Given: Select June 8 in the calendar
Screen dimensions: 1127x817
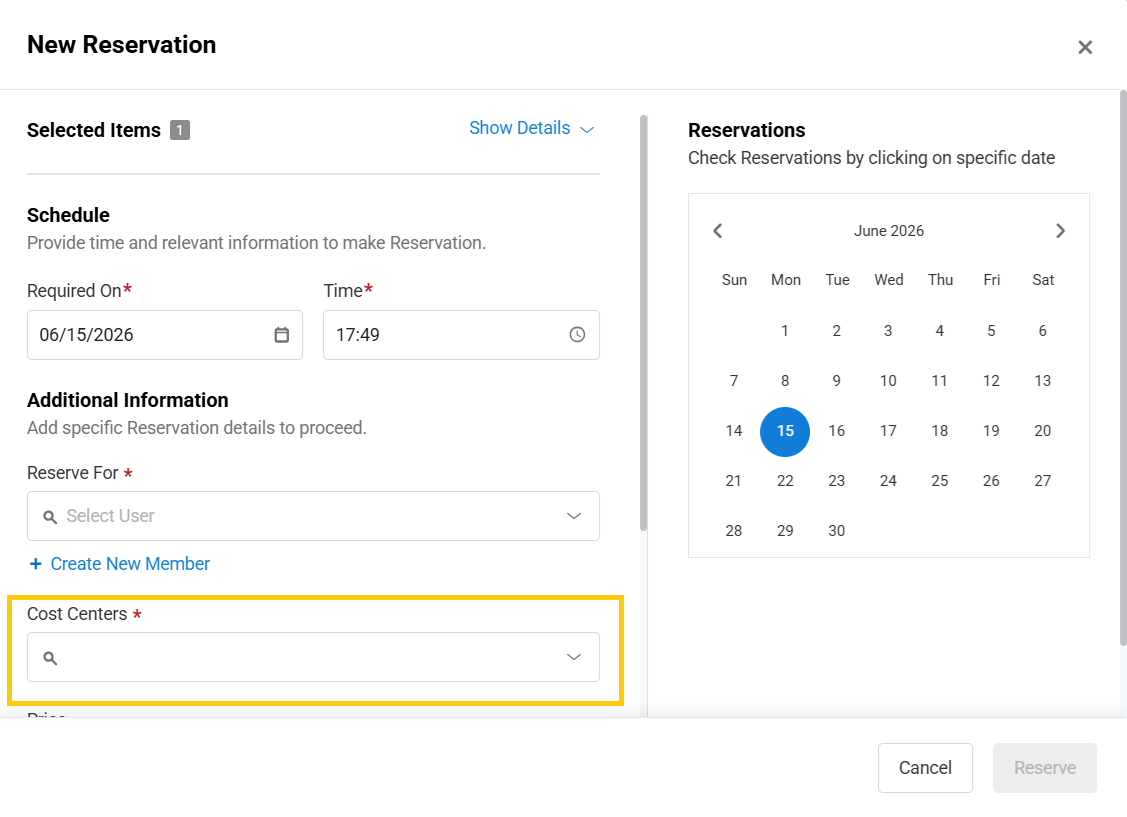Looking at the screenshot, I should point(785,381).
